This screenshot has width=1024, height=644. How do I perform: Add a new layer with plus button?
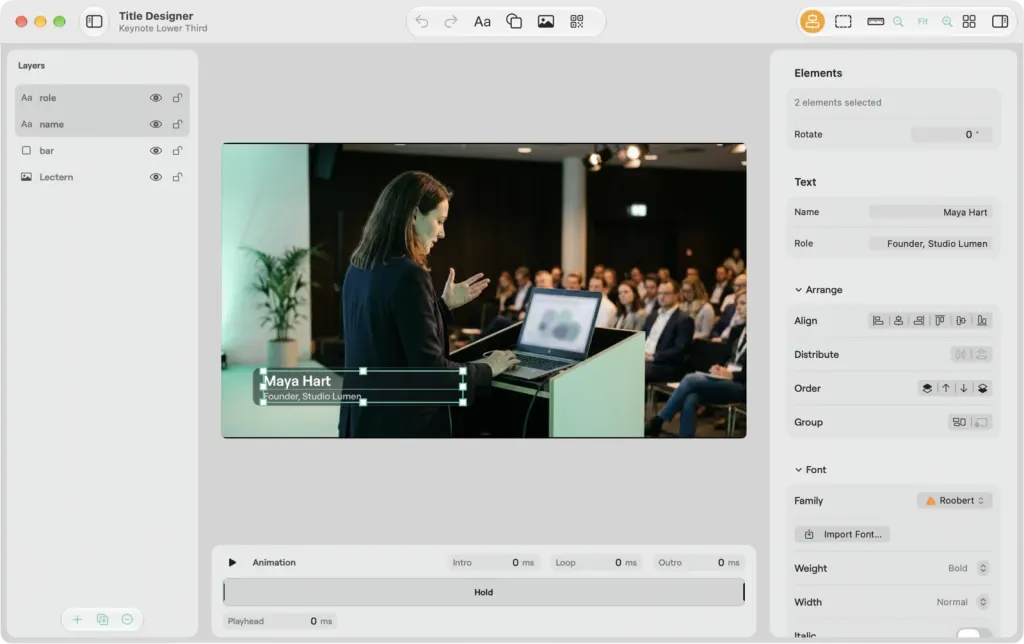click(77, 620)
